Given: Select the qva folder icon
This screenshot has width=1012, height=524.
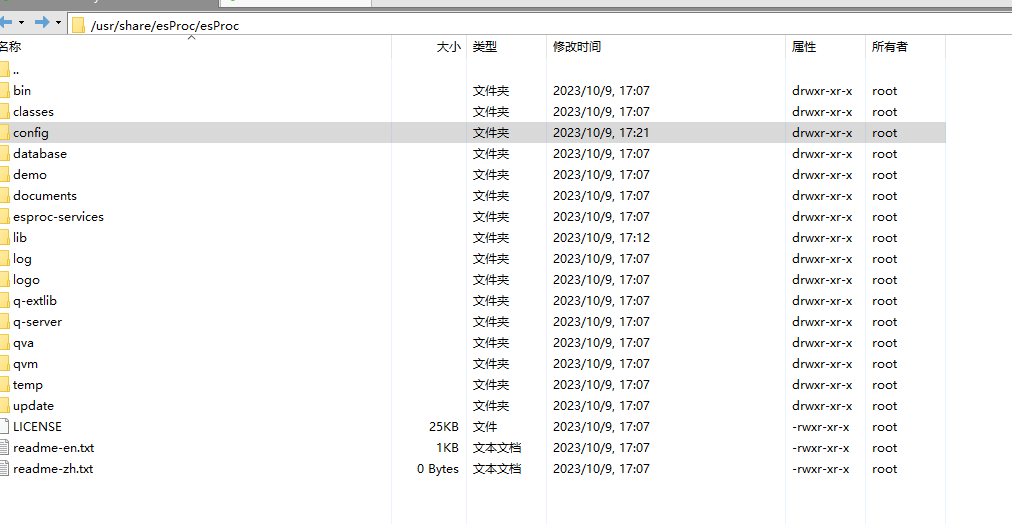Looking at the screenshot, I should coord(5,342).
